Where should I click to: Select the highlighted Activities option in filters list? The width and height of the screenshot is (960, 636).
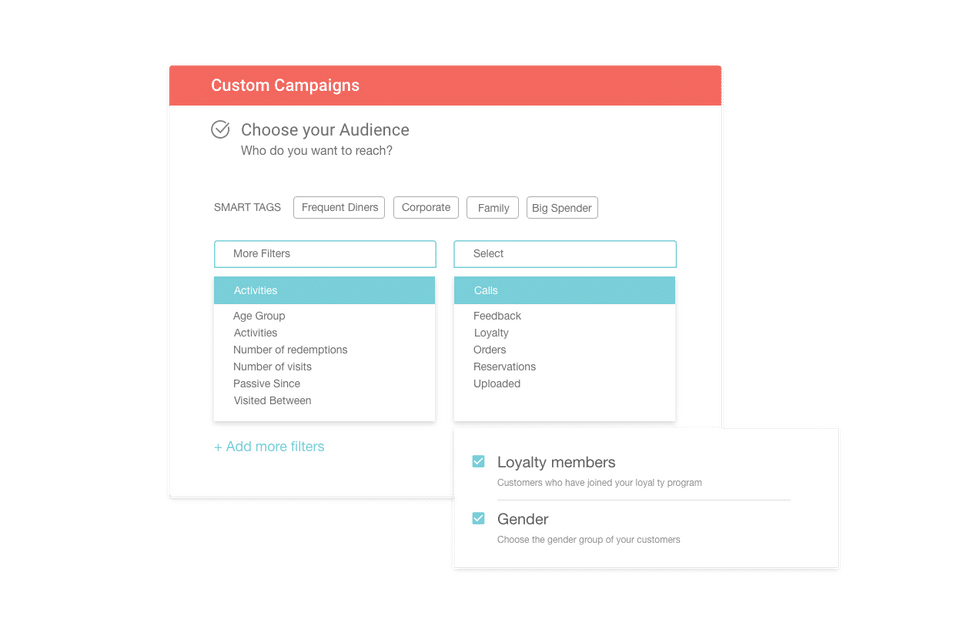click(324, 291)
